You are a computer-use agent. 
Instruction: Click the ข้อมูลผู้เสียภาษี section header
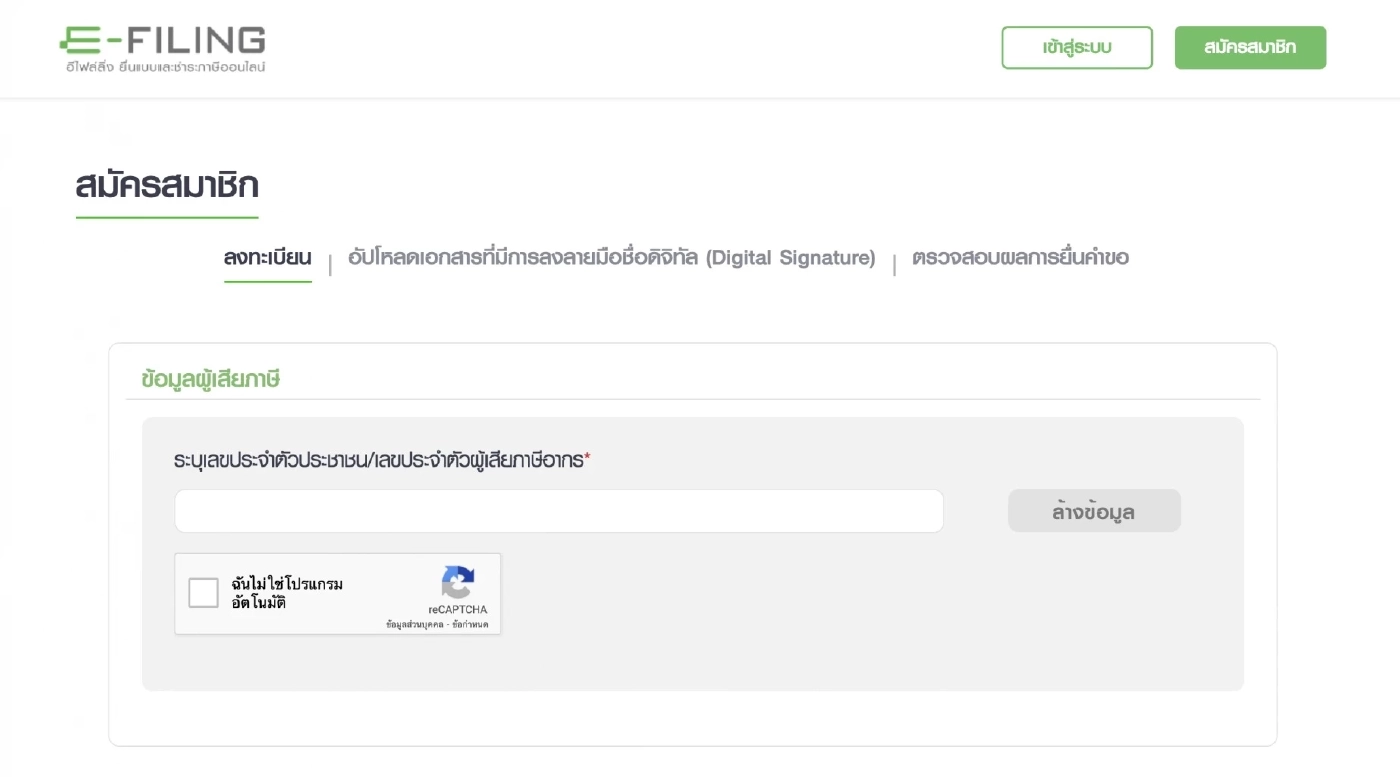(210, 379)
